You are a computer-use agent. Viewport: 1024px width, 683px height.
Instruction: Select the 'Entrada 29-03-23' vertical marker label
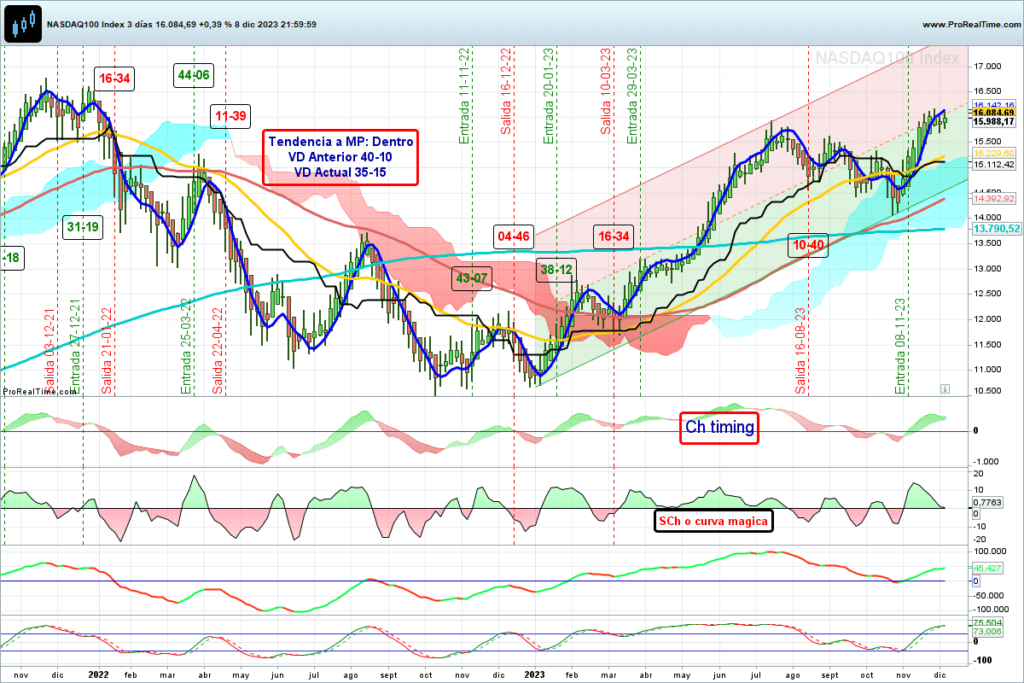(632, 96)
